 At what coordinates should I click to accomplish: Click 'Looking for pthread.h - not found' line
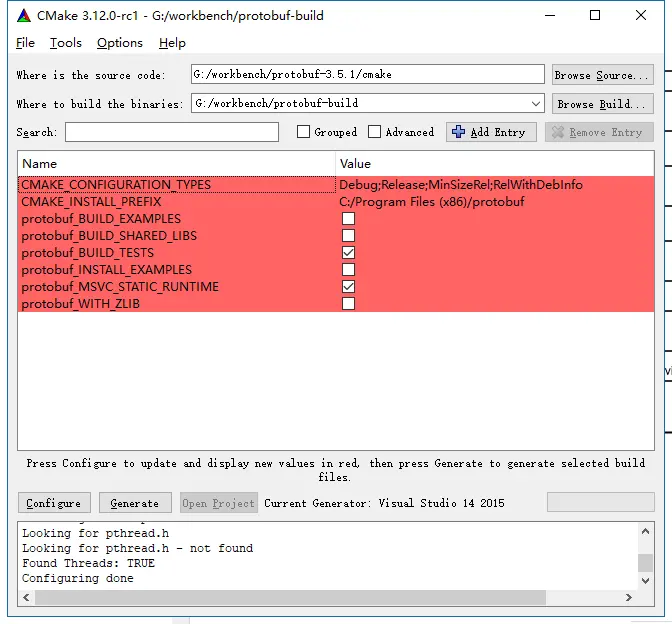[x=138, y=548]
